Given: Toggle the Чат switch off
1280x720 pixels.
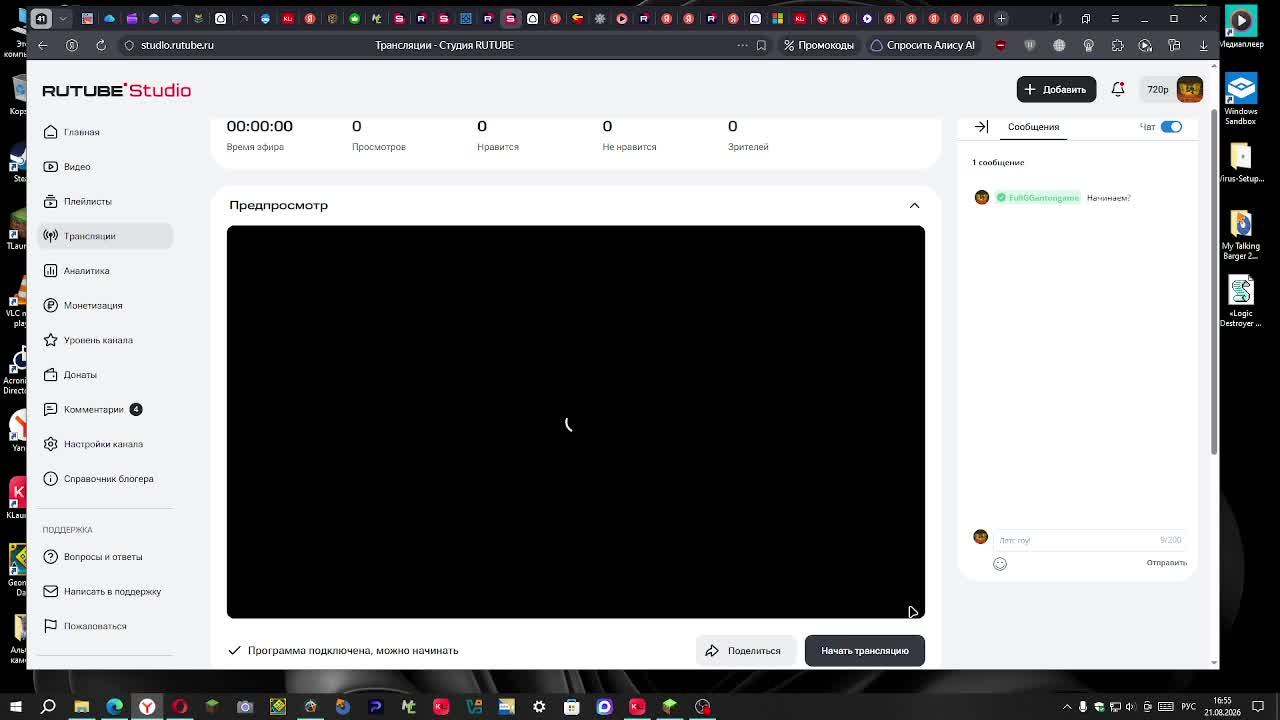Looking at the screenshot, I should pos(1171,127).
